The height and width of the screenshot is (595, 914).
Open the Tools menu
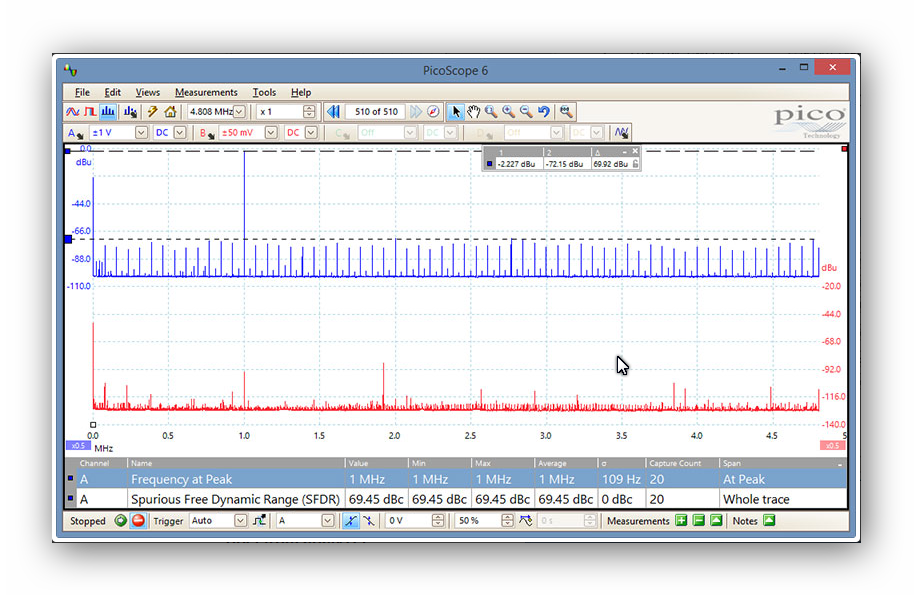pyautogui.click(x=264, y=92)
